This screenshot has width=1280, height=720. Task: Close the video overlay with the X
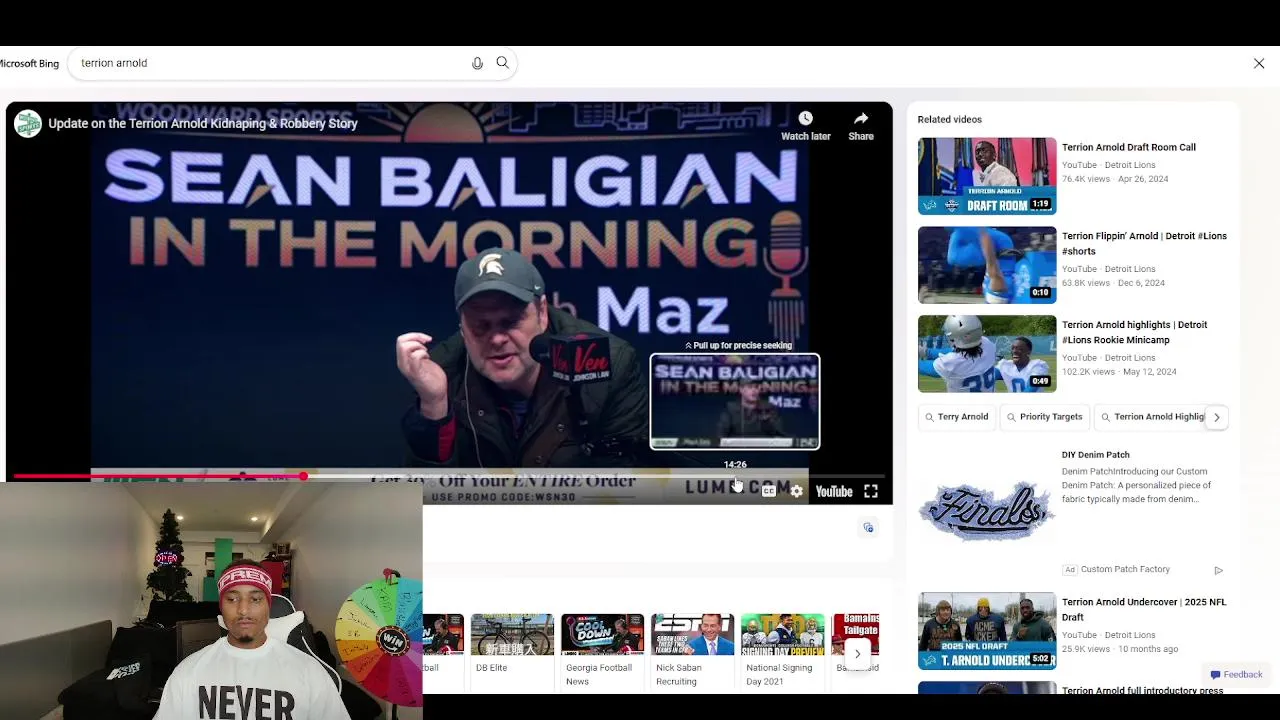1259,63
